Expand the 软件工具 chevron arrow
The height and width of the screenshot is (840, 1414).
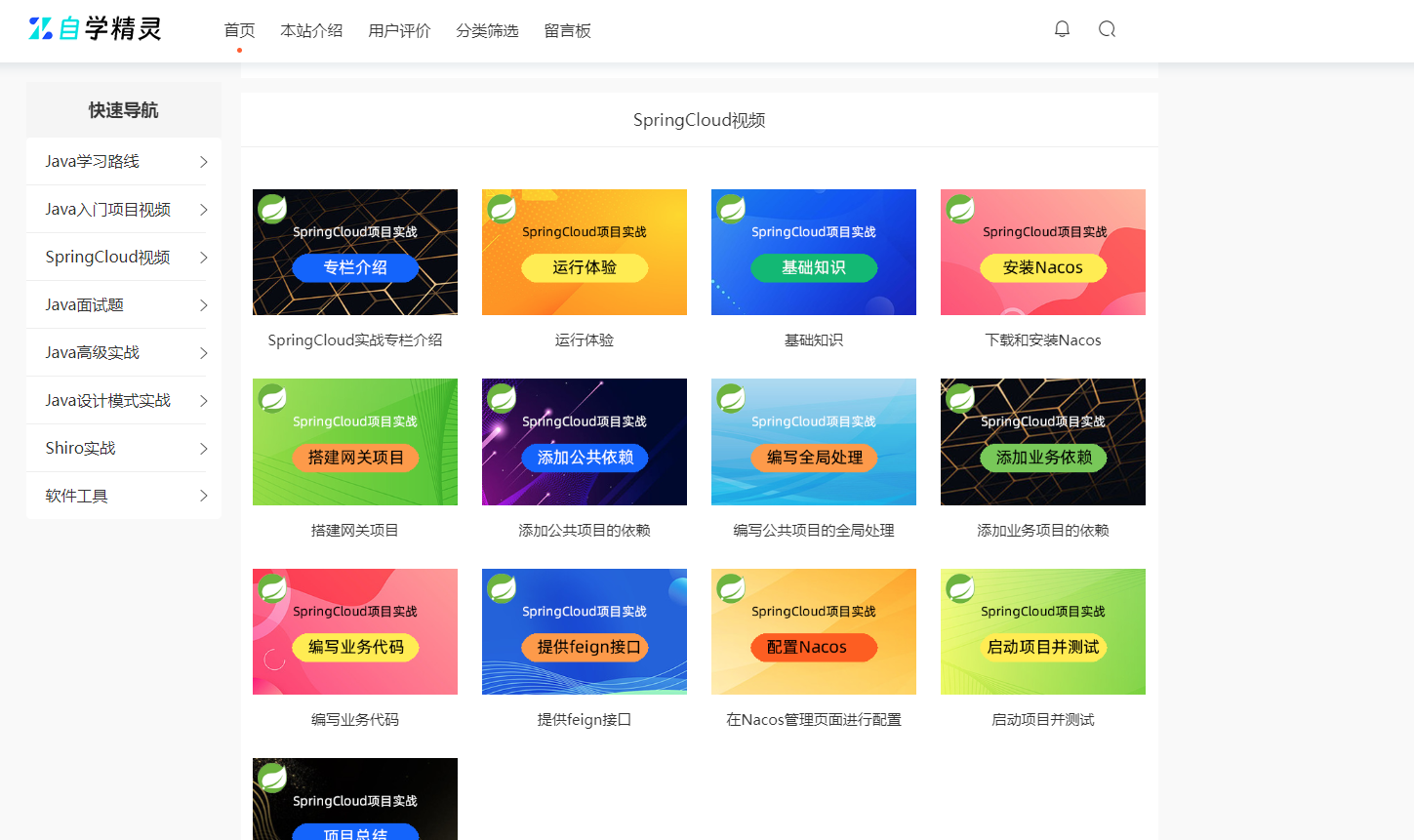[x=203, y=496]
